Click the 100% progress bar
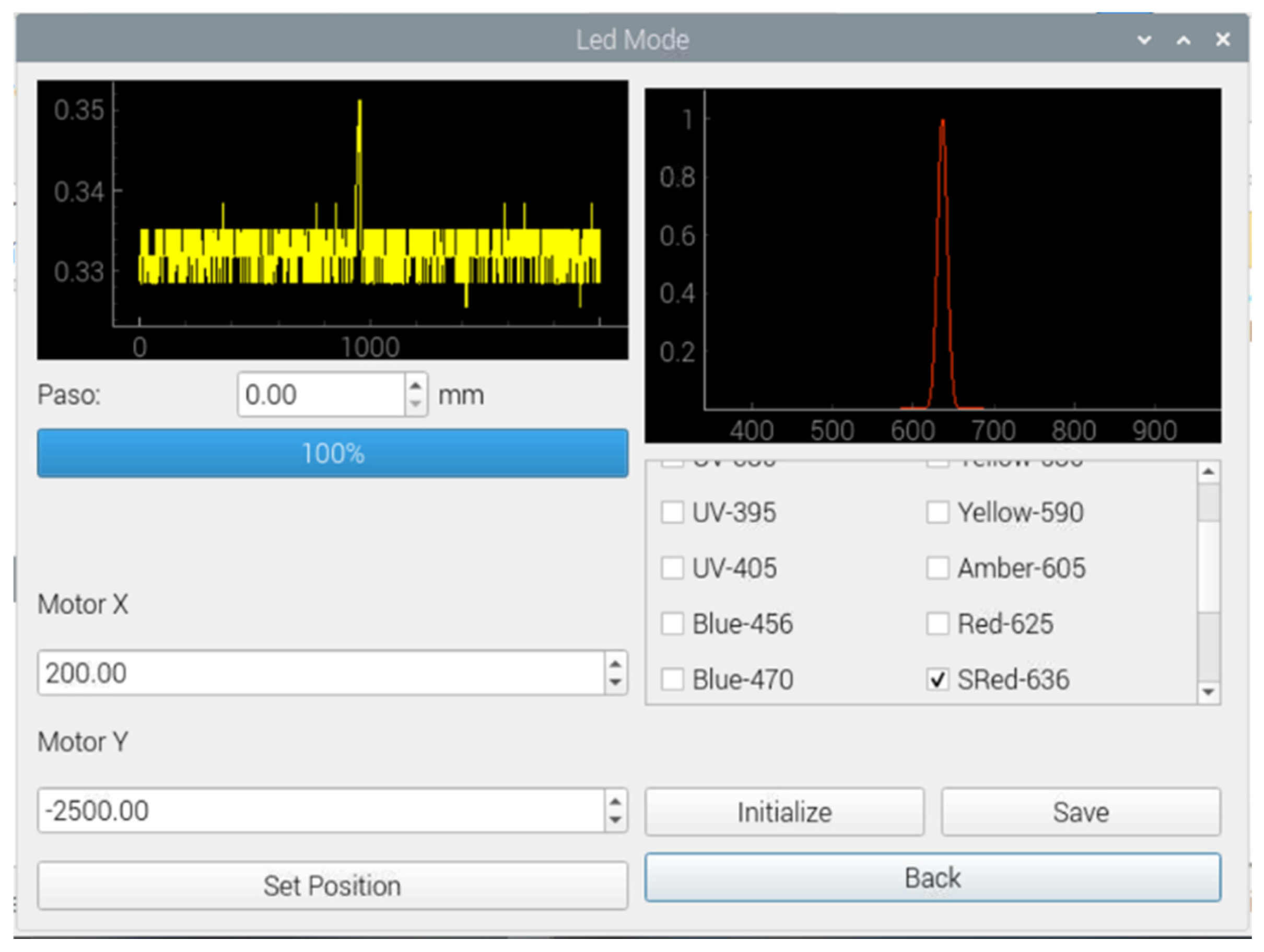The image size is (1264, 952). 332,454
